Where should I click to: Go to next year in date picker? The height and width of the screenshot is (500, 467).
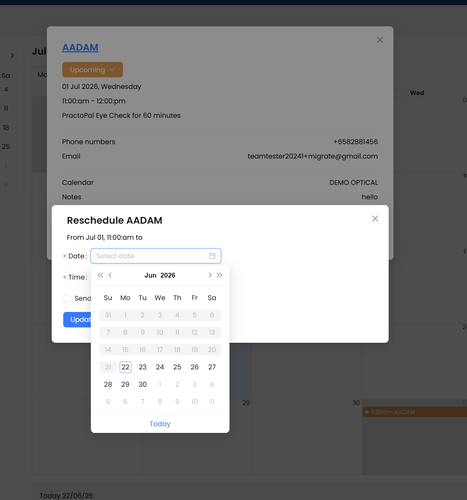(x=219, y=275)
